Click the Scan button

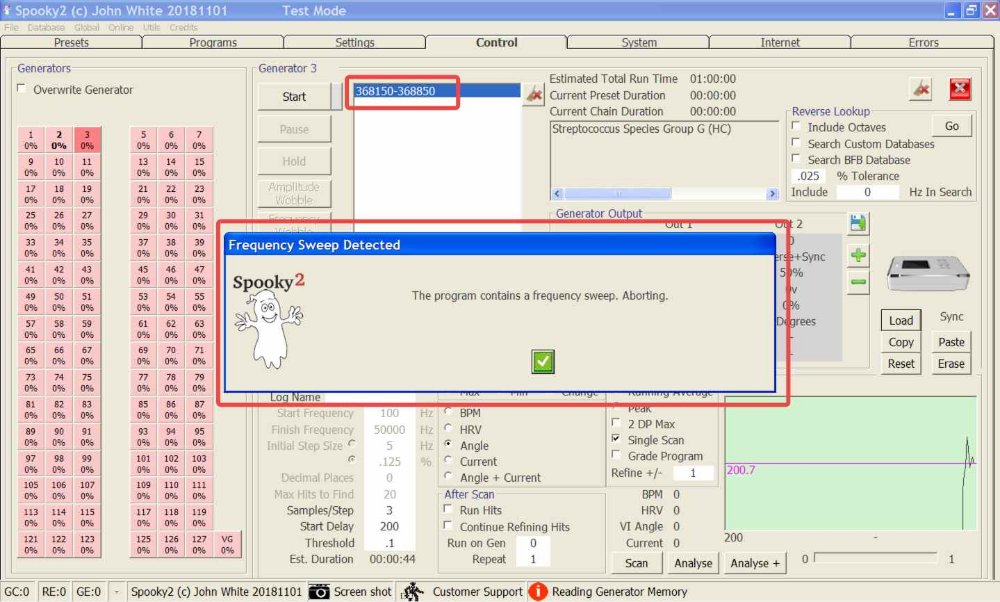[x=636, y=563]
